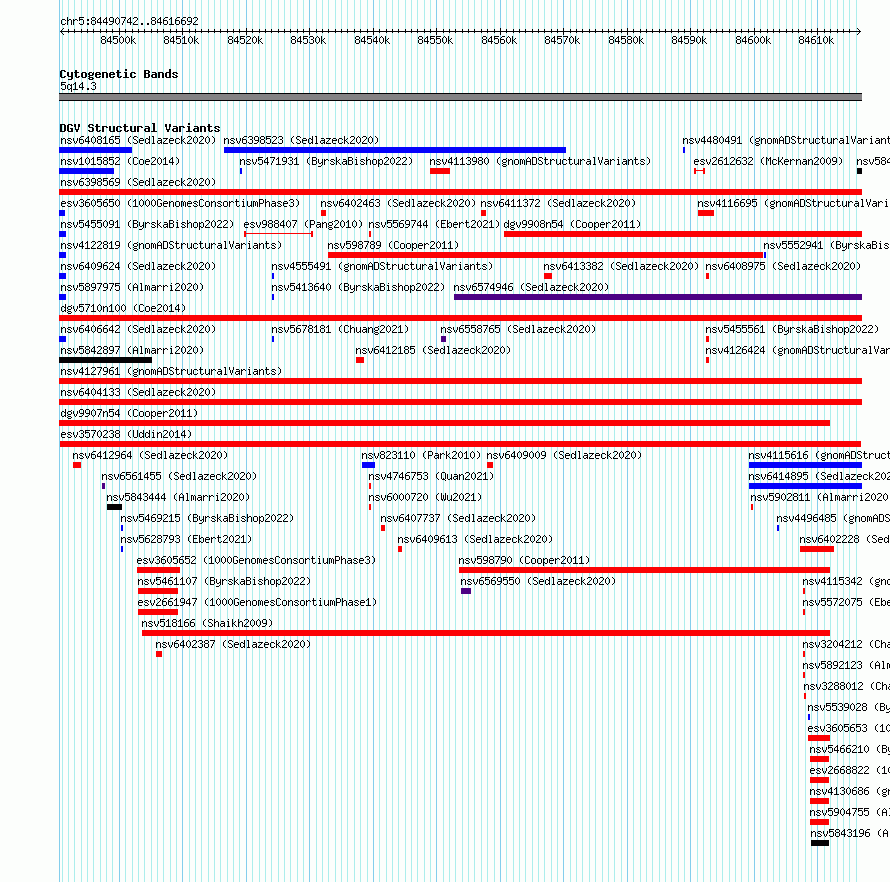Open the long blue nsv6398523 variant label
This screenshot has width=890, height=882.
301,140
